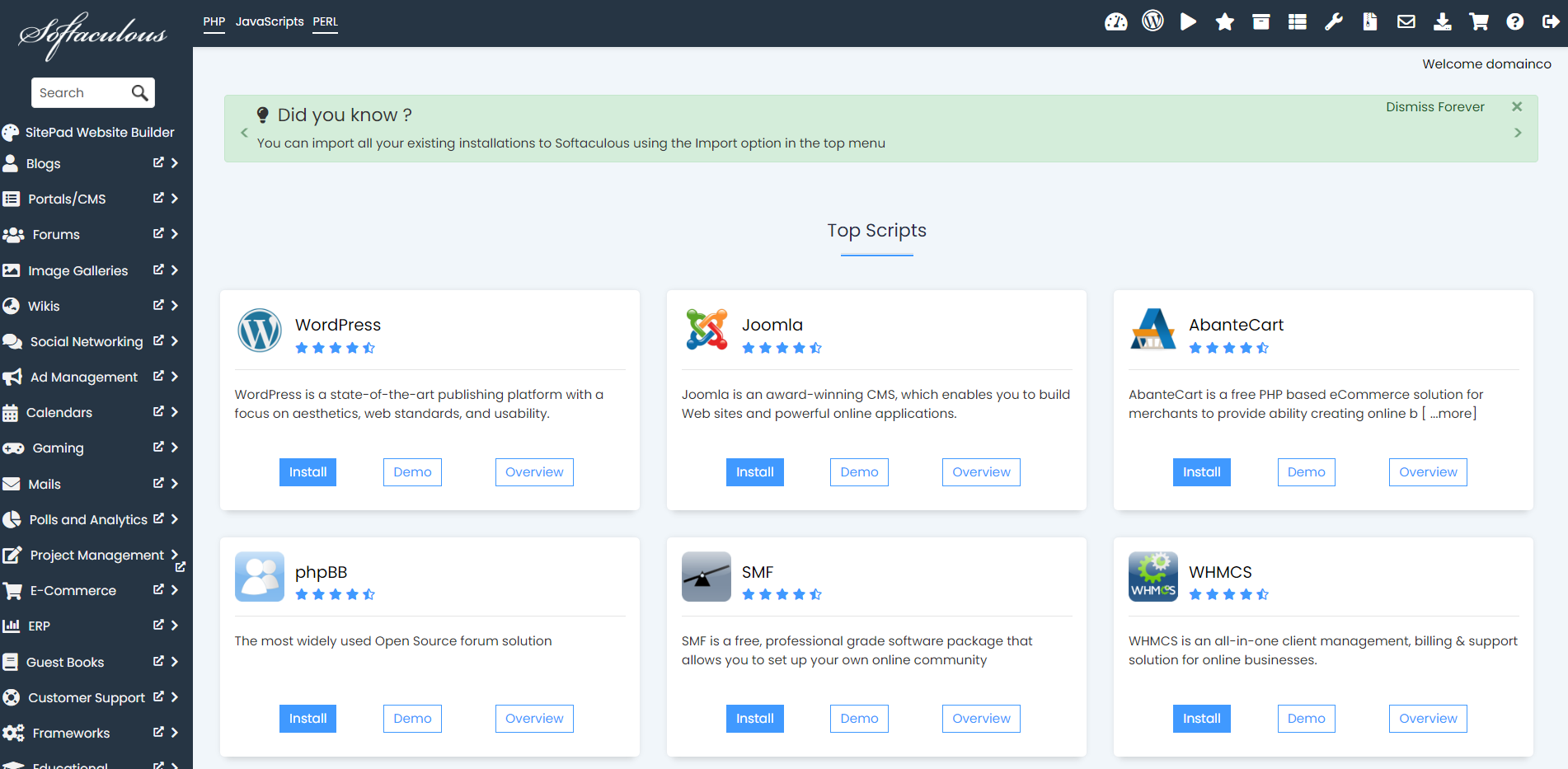The width and height of the screenshot is (1568, 769).
Task: Click Dismiss Forever on the tip banner
Action: (x=1435, y=107)
